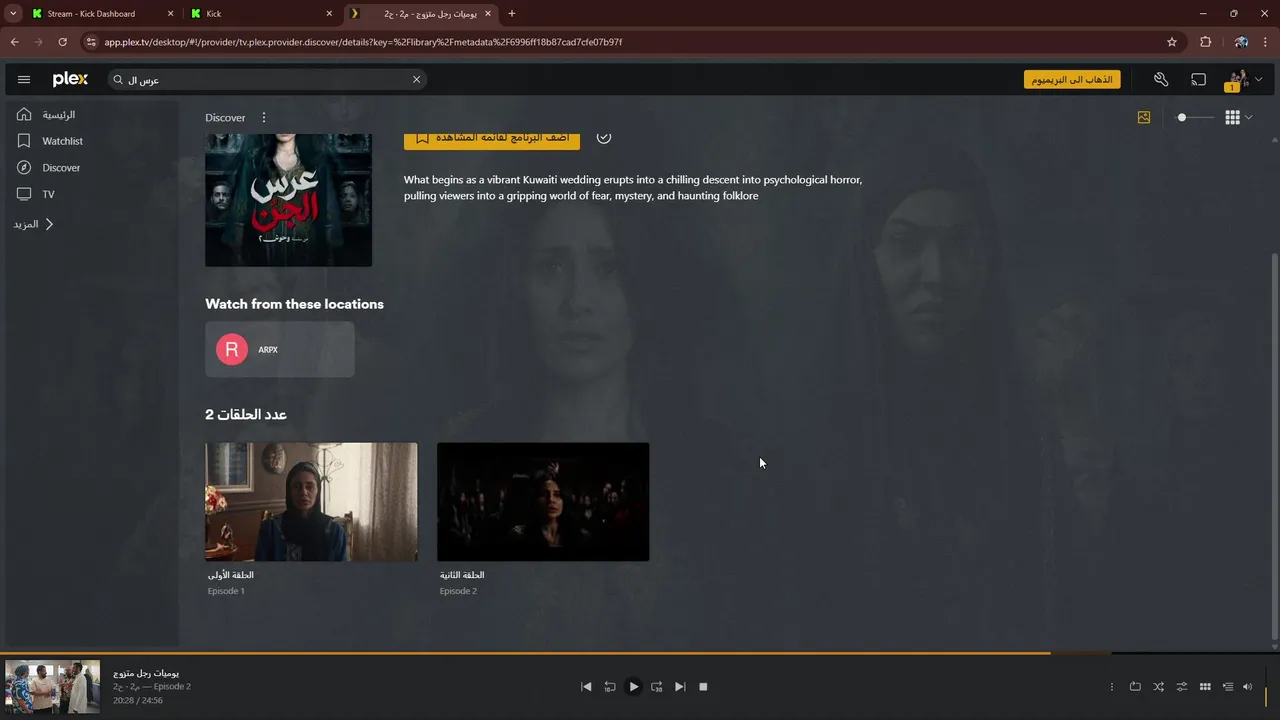Image resolution: width=1280 pixels, height=720 pixels.
Task: Click the show poster artwork
Action: [288, 199]
